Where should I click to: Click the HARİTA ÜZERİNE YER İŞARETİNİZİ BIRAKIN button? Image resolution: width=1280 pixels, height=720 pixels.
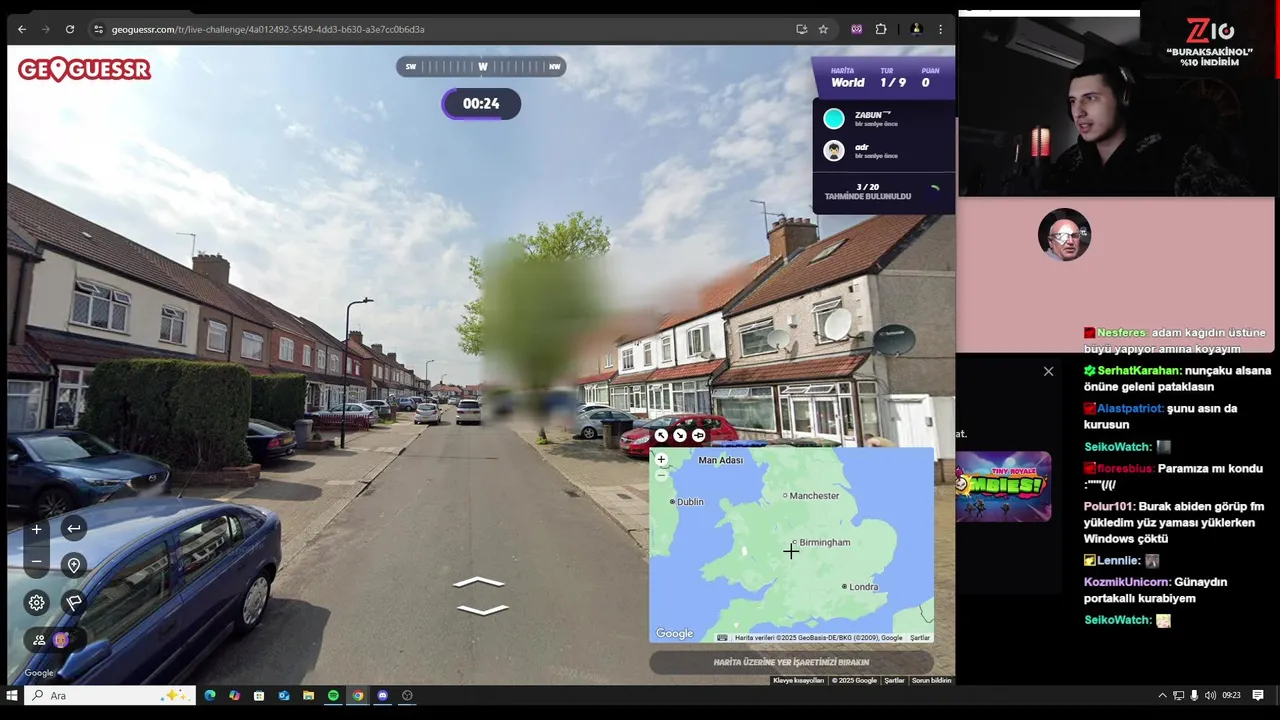(791, 662)
